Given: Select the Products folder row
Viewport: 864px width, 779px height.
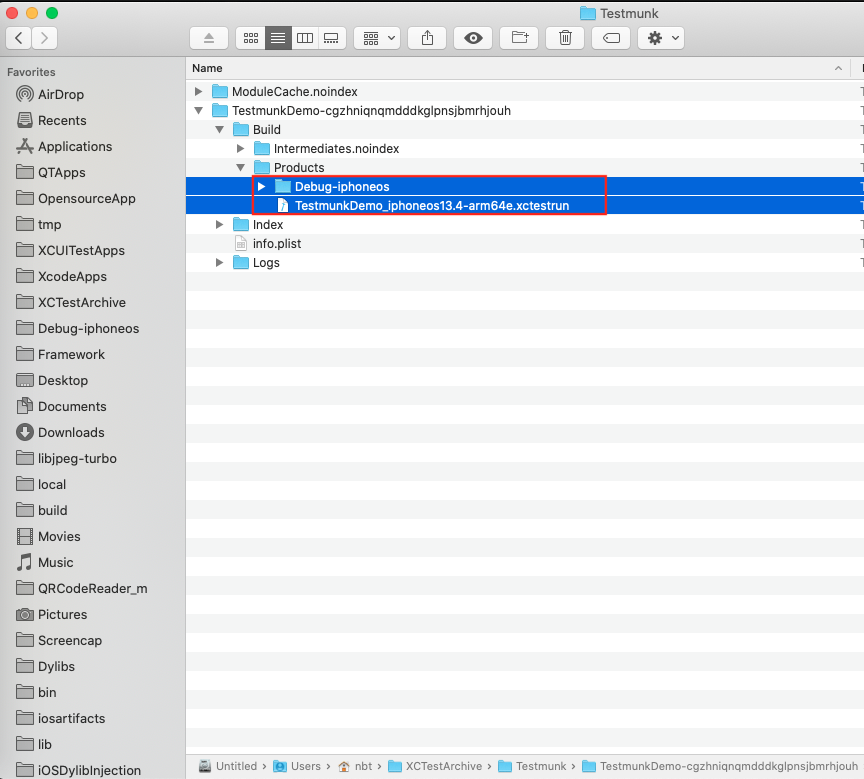Looking at the screenshot, I should click(525, 167).
